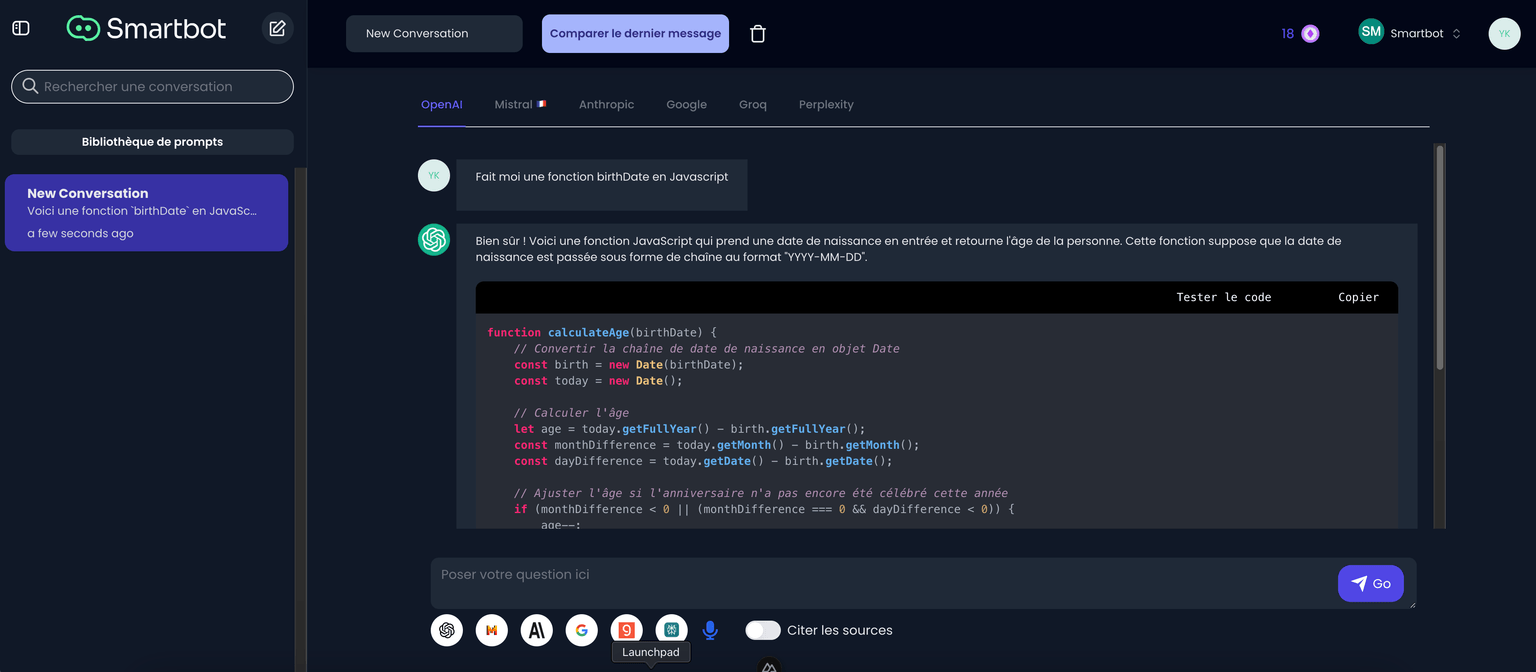Screen dimensions: 1536x672
Task: Open the YK profile avatar menu
Action: tap(1504, 33)
